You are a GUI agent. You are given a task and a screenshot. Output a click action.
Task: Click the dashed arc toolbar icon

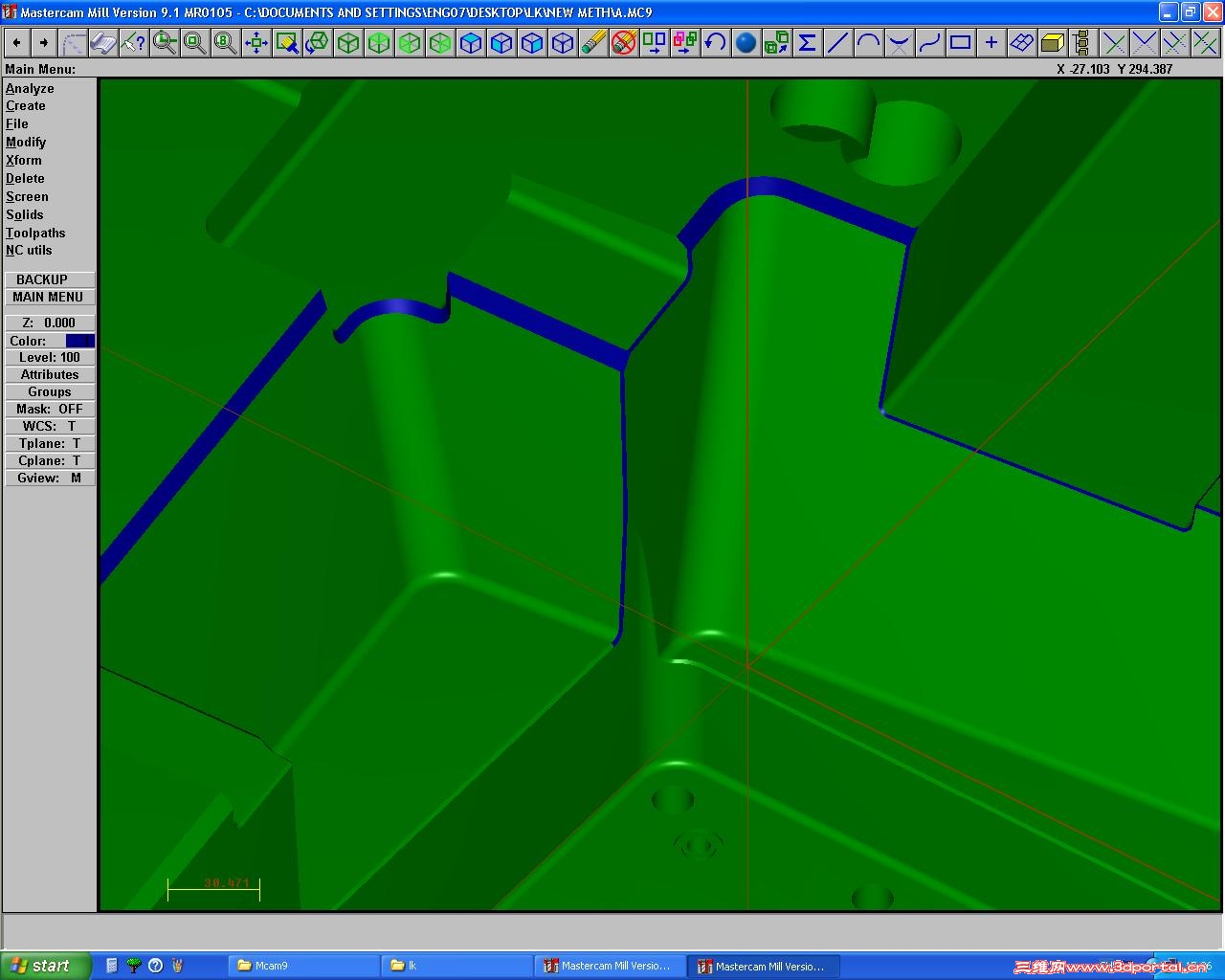pyautogui.click(x=73, y=42)
